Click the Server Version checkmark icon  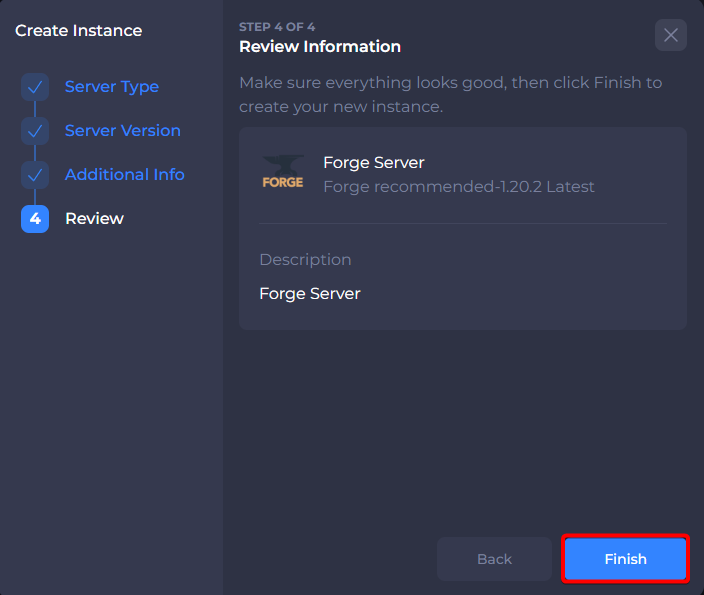(x=35, y=131)
